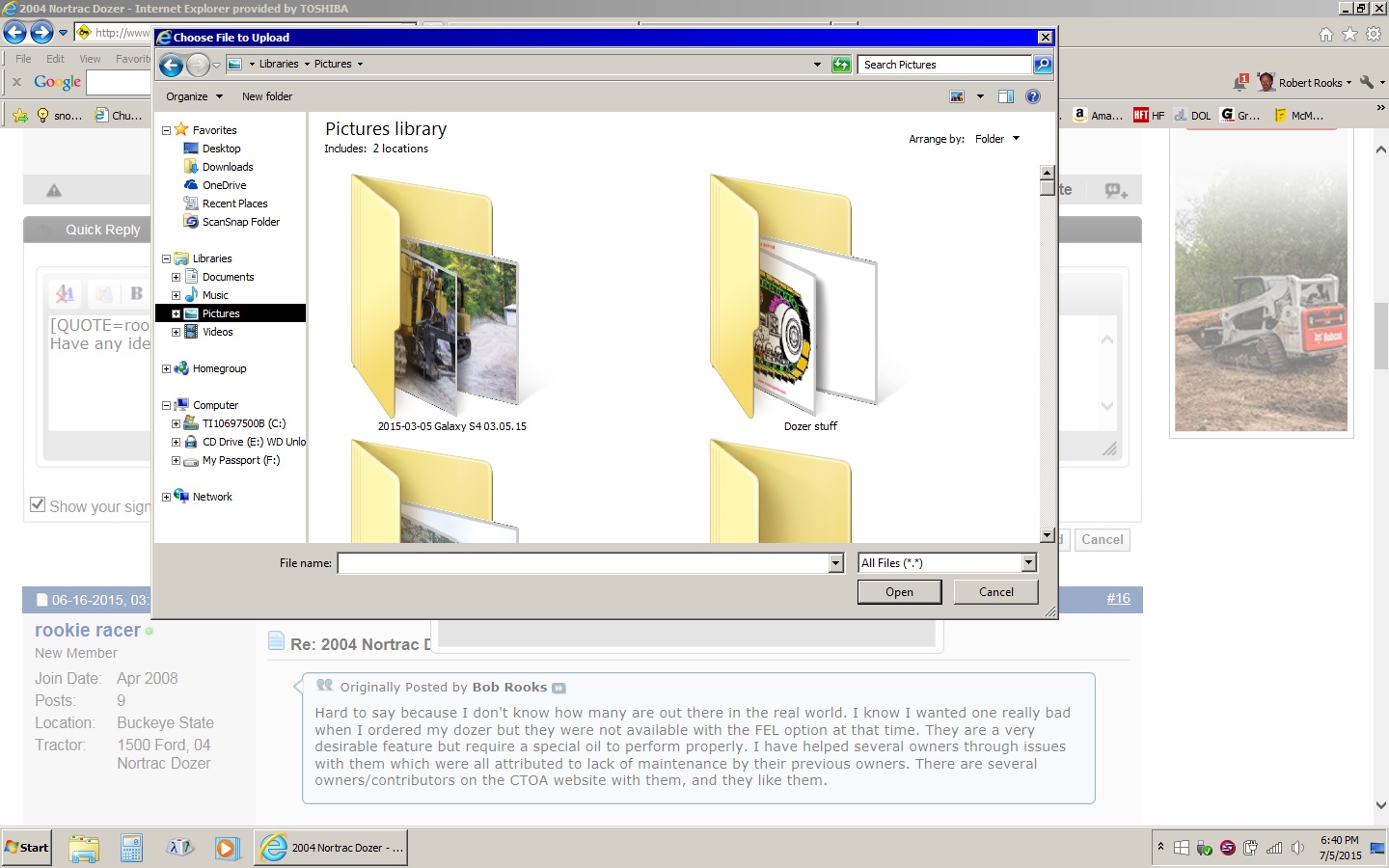Expand the Documents library node
The height and width of the screenshot is (868, 1389).
pos(176,277)
